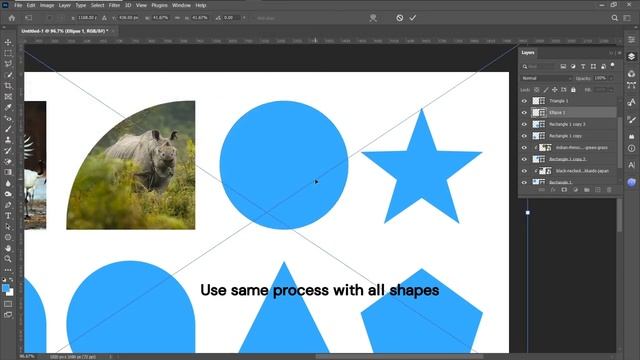This screenshot has width=640, height=360.
Task: Select the Frame tool
Action: pos(8,97)
